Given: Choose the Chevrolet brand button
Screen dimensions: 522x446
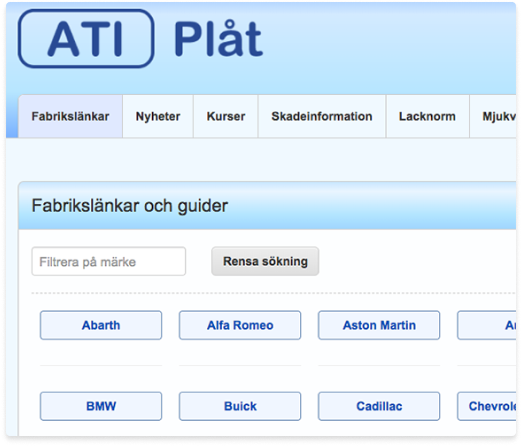Looking at the screenshot, I should click(x=487, y=406).
